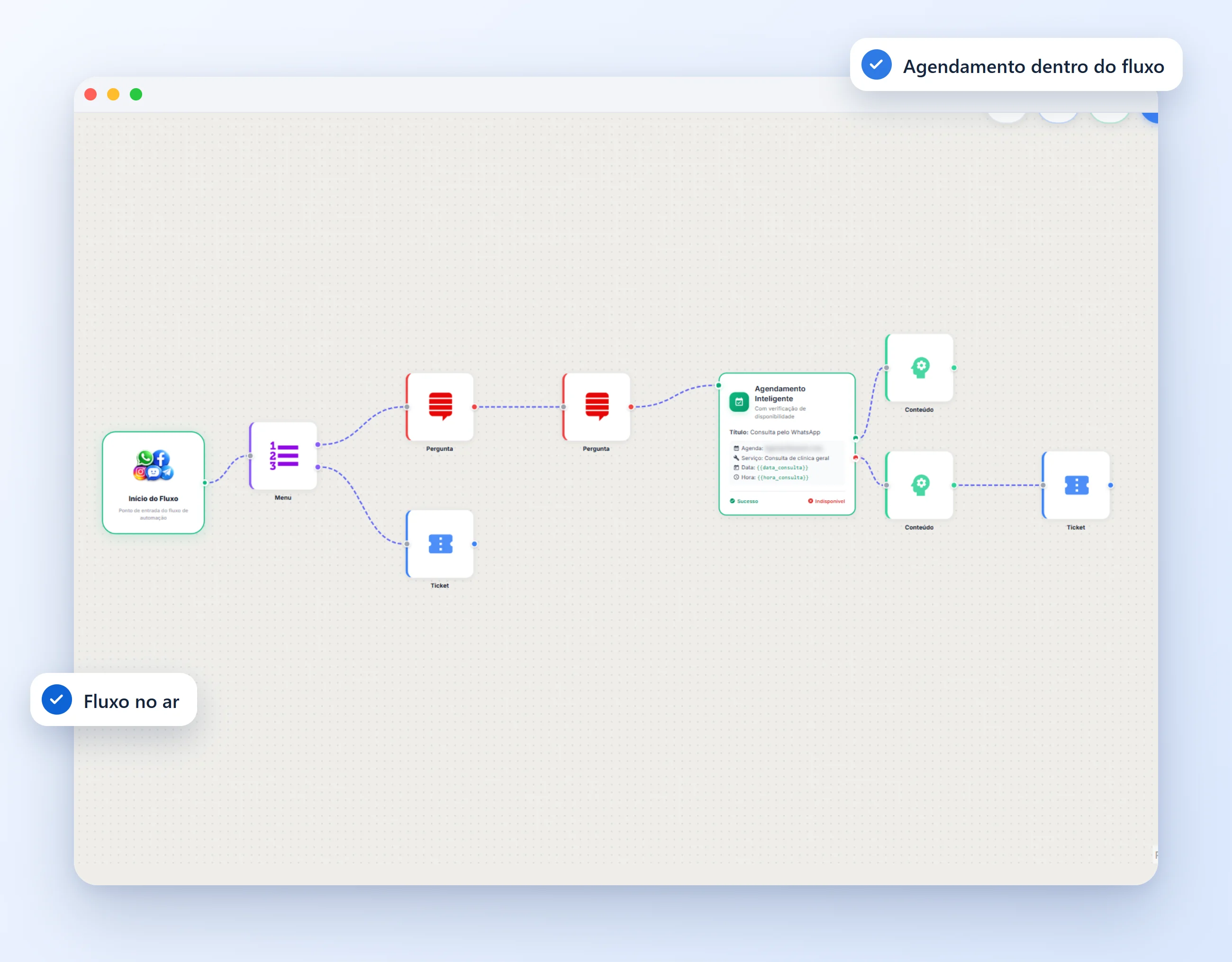The height and width of the screenshot is (962, 1232).
Task: Click Menu's purple output handle leading to Ticket
Action: (x=318, y=467)
